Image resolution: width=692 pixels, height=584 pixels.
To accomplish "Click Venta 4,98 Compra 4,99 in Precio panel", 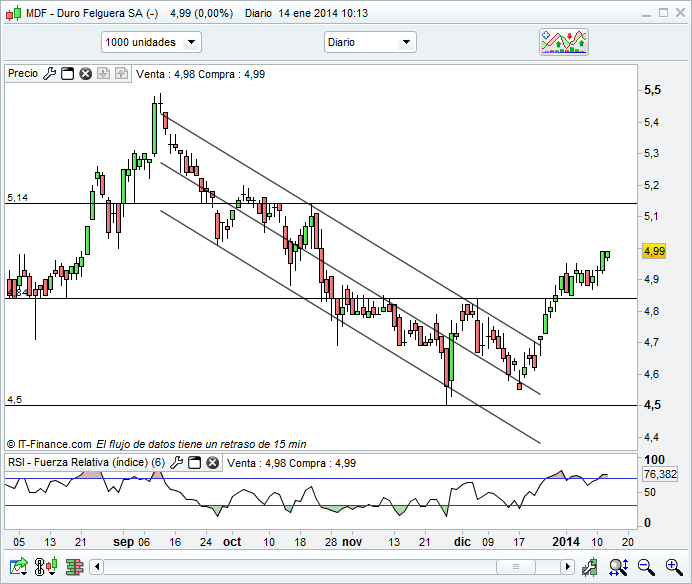I will pos(200,74).
